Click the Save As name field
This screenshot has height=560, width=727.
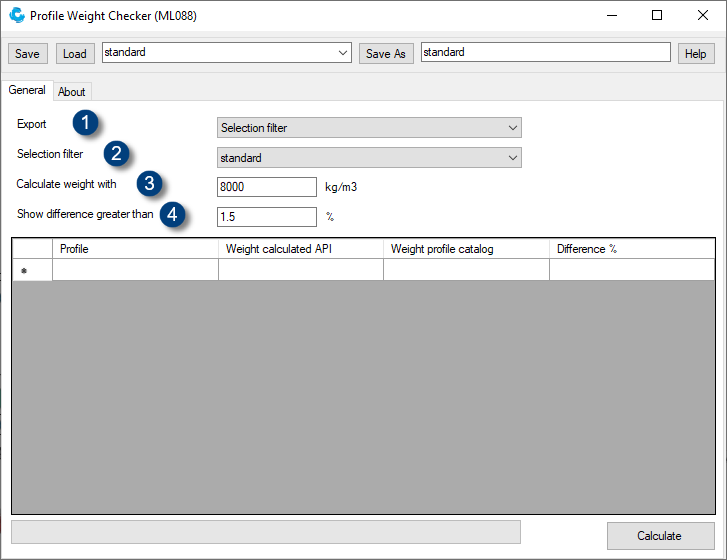[545, 53]
